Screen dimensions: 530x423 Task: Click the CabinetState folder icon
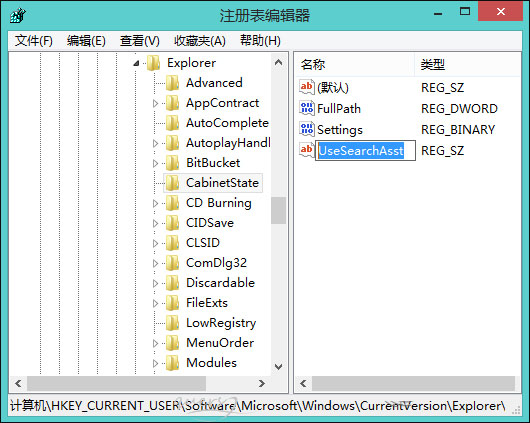click(x=172, y=183)
